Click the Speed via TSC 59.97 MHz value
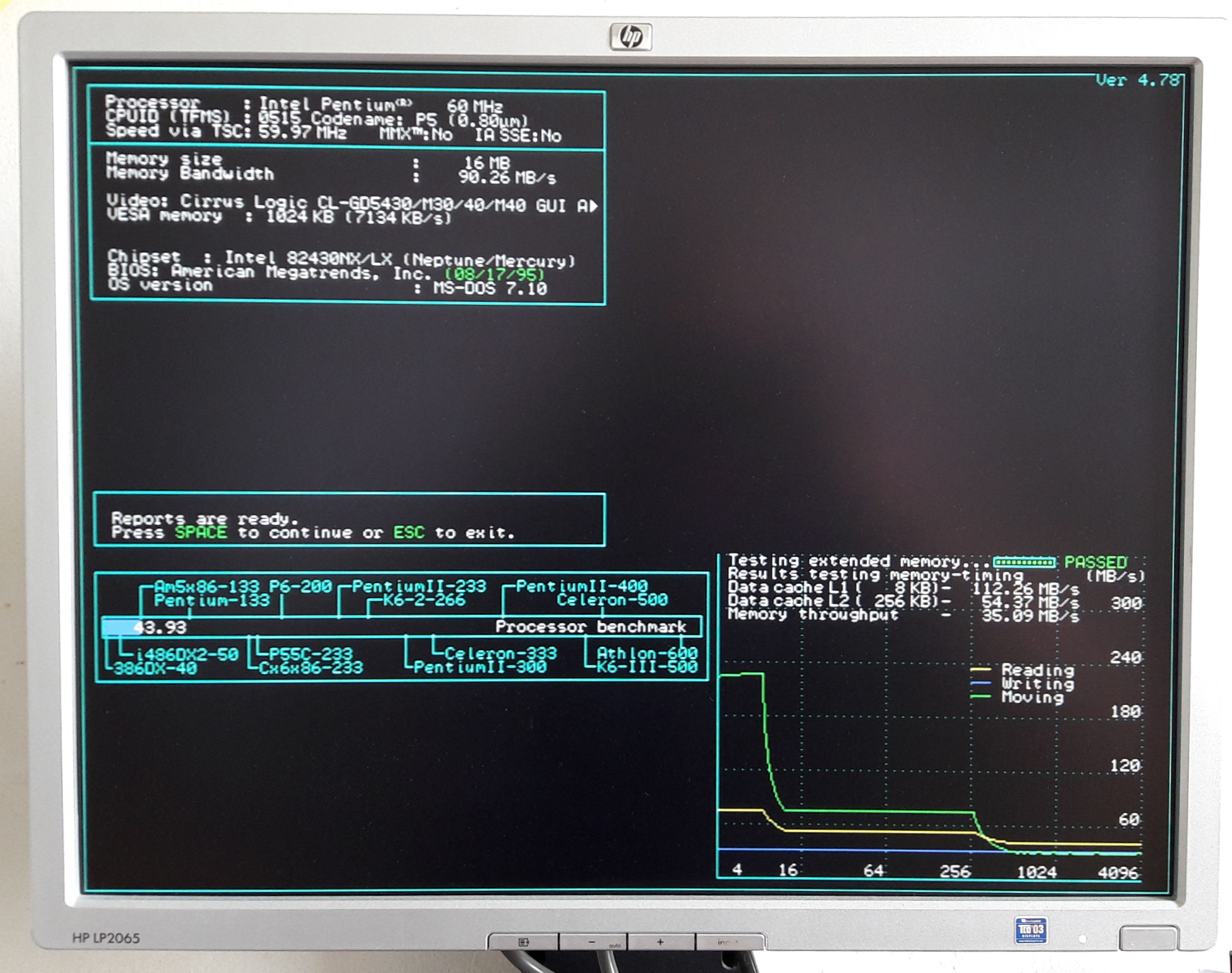Screen dimensions: 1232x973 [x=303, y=133]
